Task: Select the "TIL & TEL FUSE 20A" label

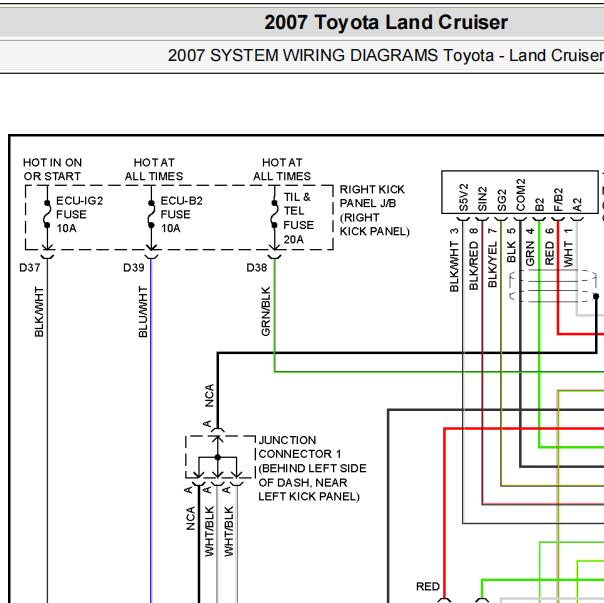Action: click(299, 218)
